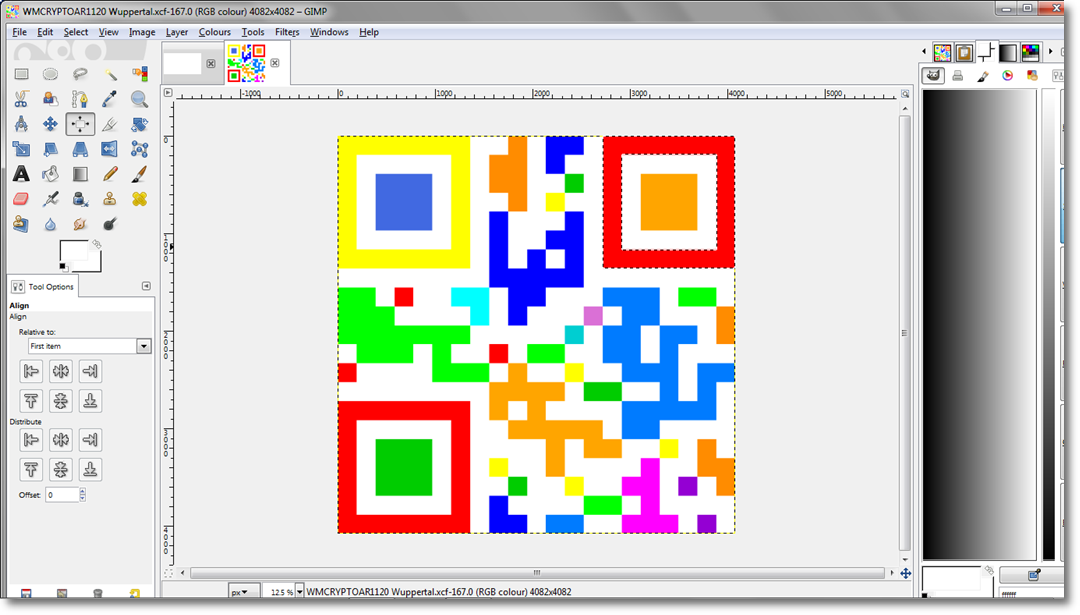The image size is (1080, 615).
Task: Open the image menu at ruler corner
Action: point(168,92)
